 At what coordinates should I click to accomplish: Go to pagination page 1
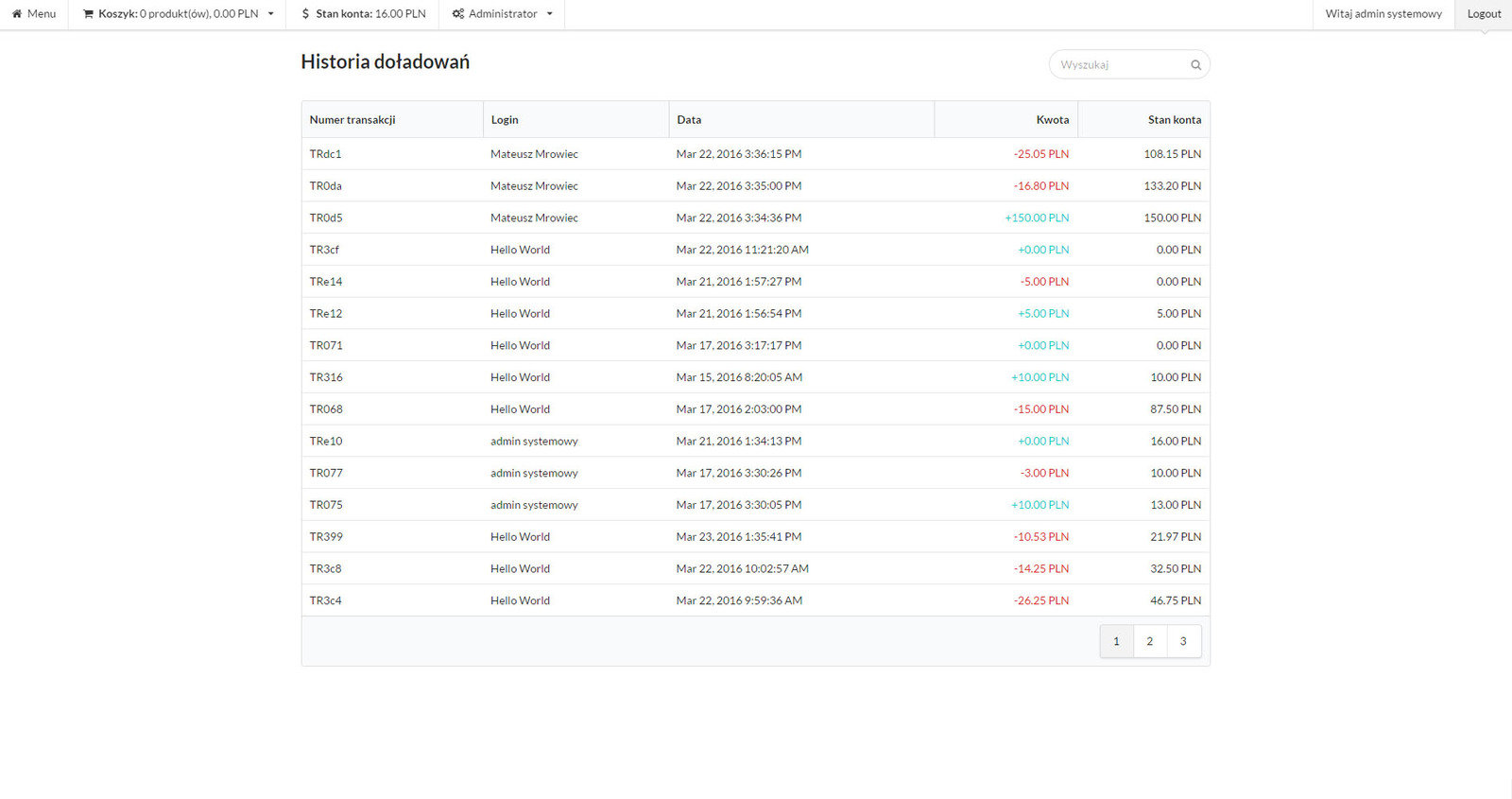click(x=1116, y=641)
